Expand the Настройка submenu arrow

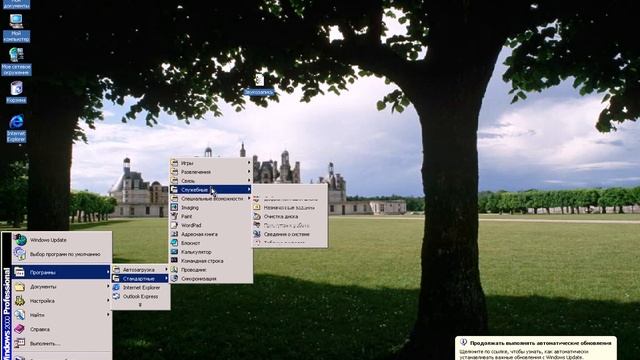point(108,301)
